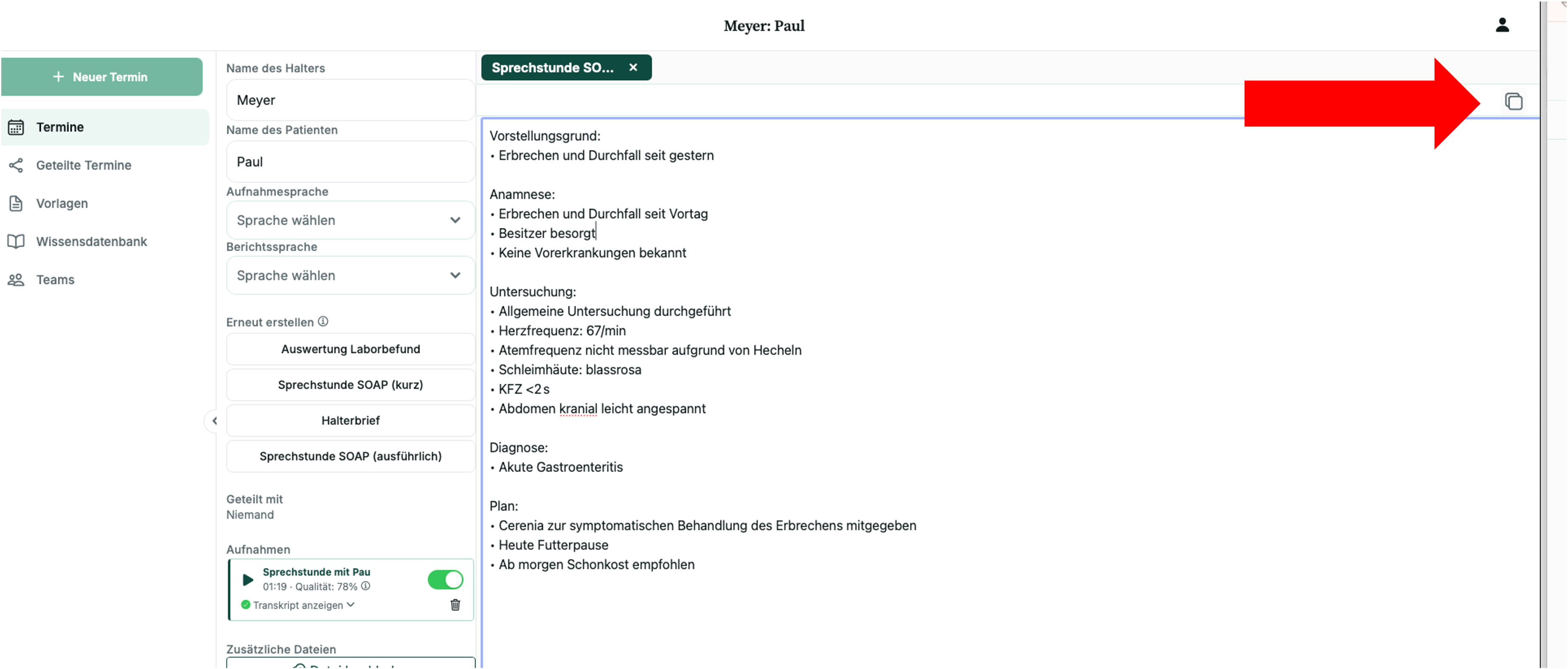Open the user profile icon

tap(1502, 25)
